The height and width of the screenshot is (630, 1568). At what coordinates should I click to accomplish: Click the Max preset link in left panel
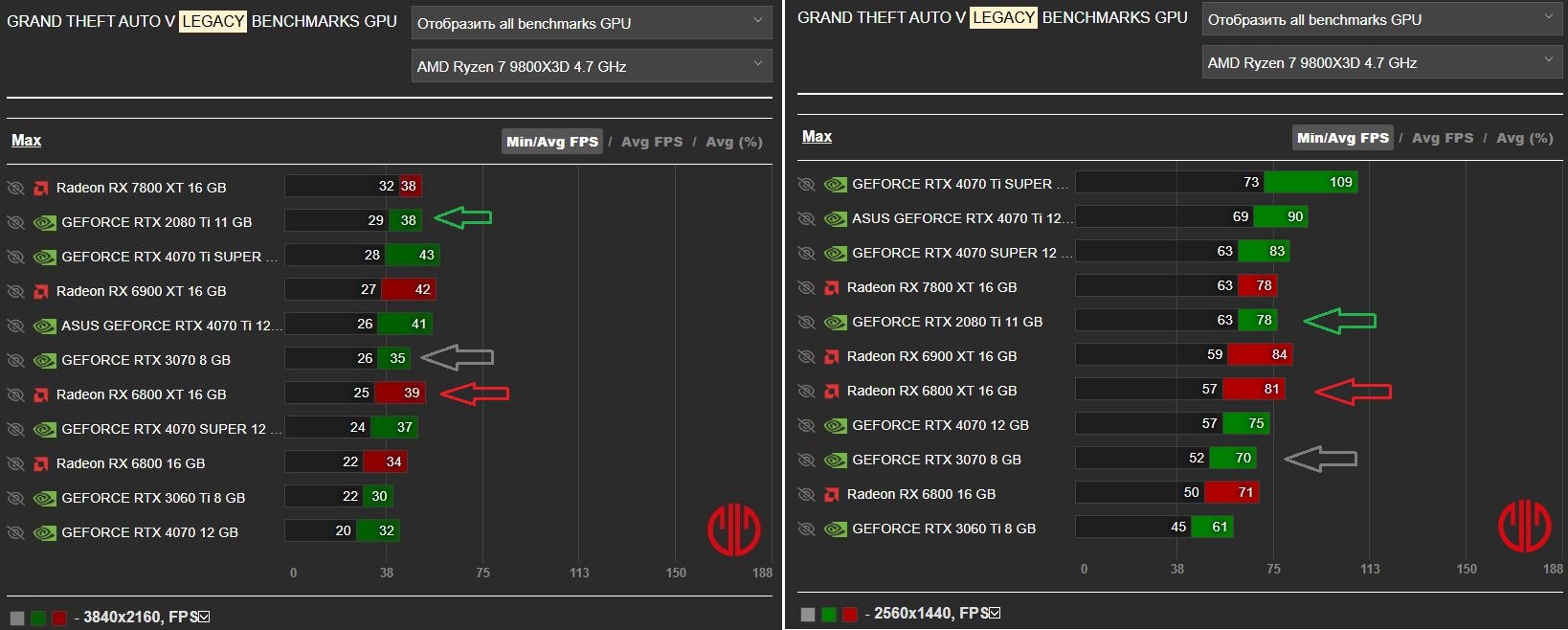coord(26,140)
